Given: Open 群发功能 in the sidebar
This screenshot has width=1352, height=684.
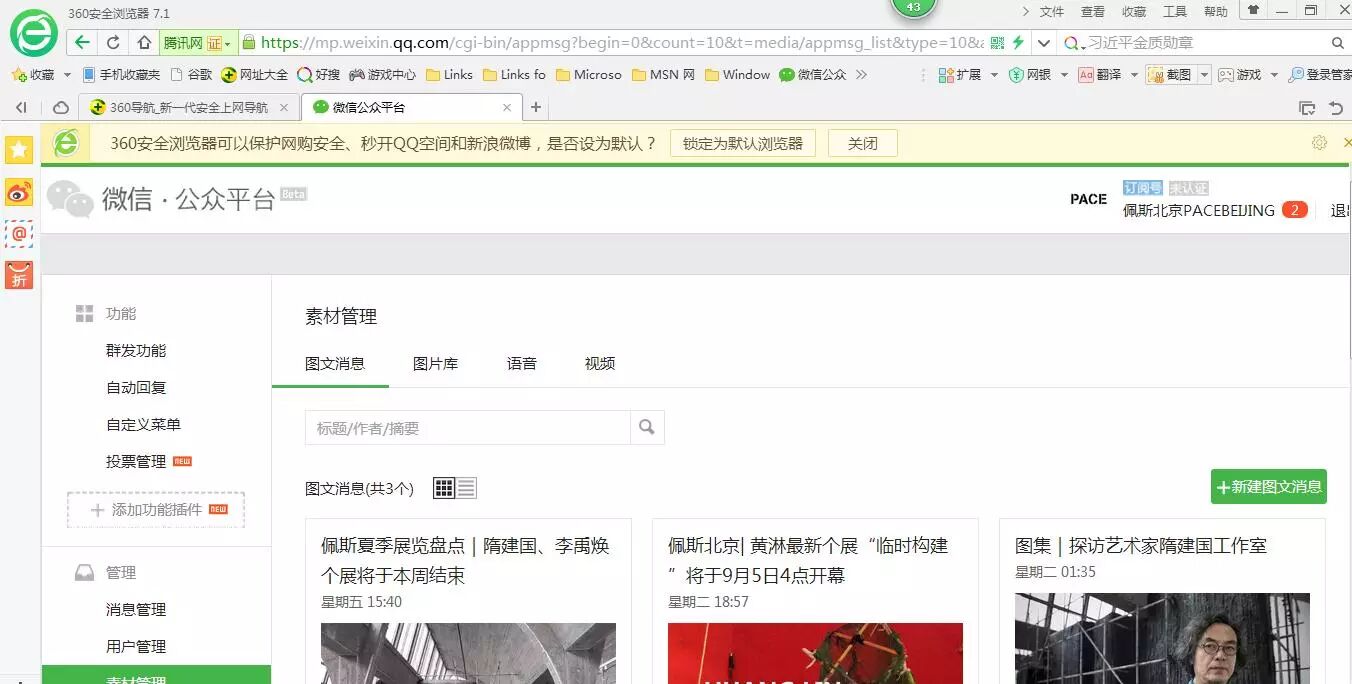Looking at the screenshot, I should 136,351.
